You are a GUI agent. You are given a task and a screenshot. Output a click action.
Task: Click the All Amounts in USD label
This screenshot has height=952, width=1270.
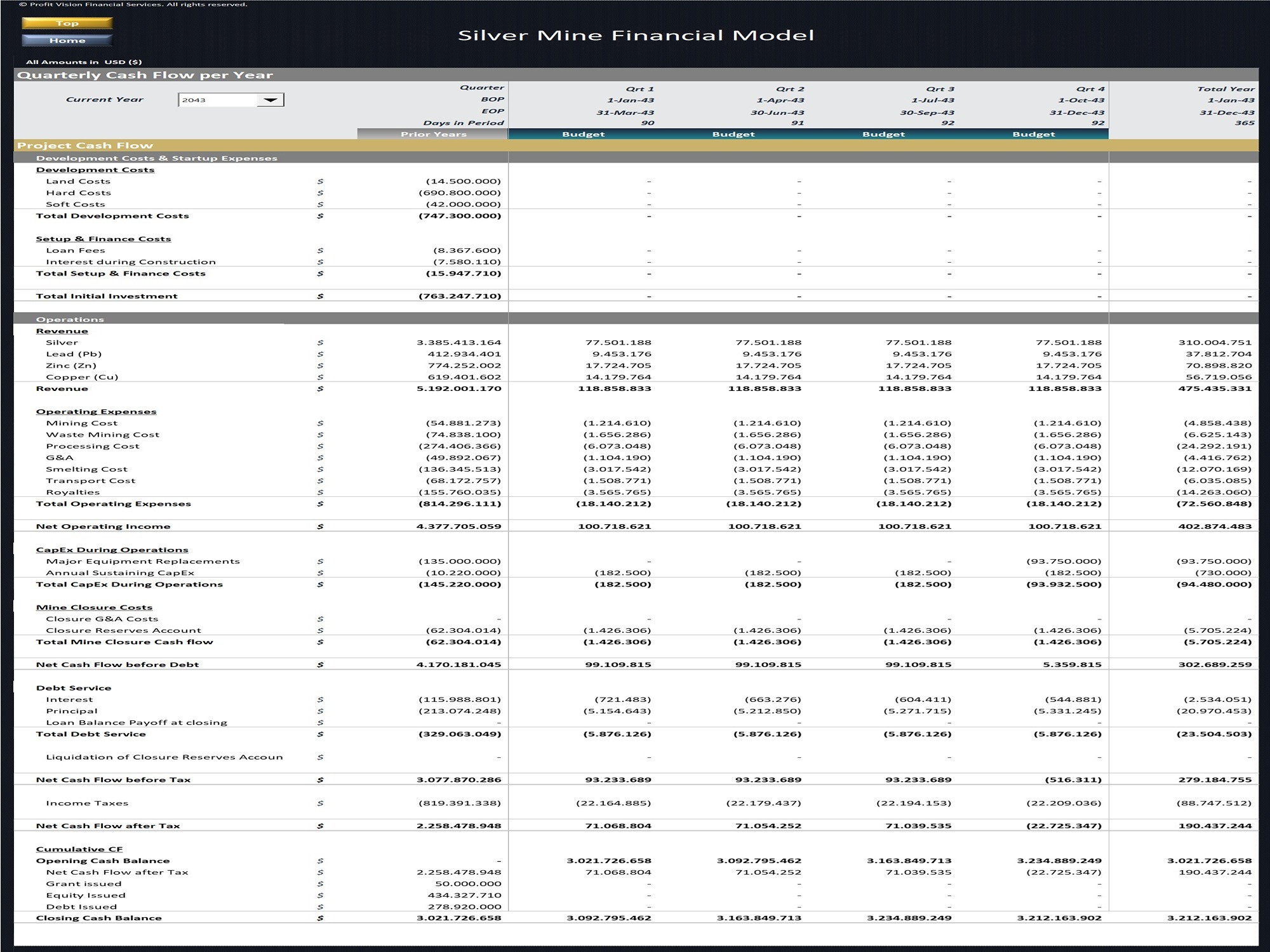(x=84, y=63)
